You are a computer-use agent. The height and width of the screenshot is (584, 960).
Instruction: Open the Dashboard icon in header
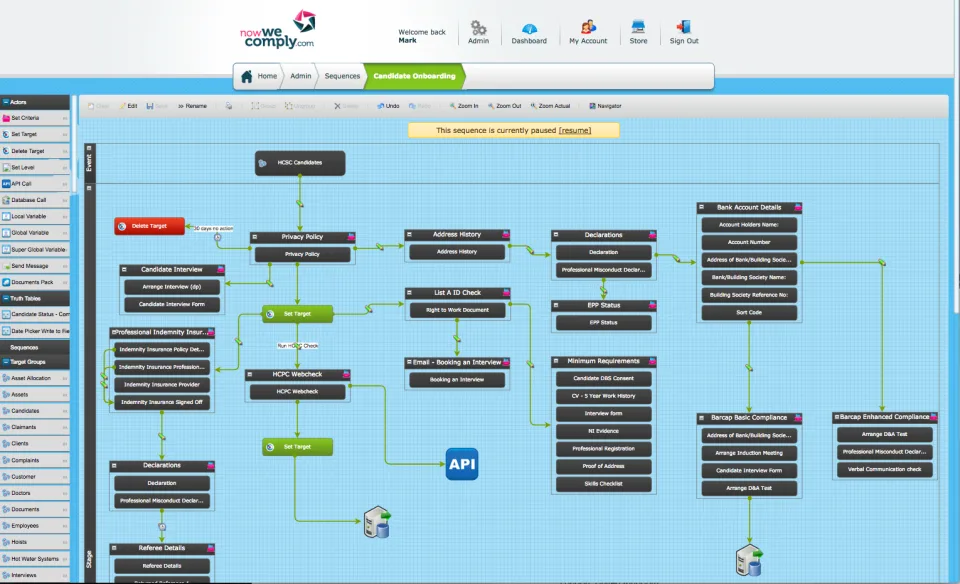(529, 28)
